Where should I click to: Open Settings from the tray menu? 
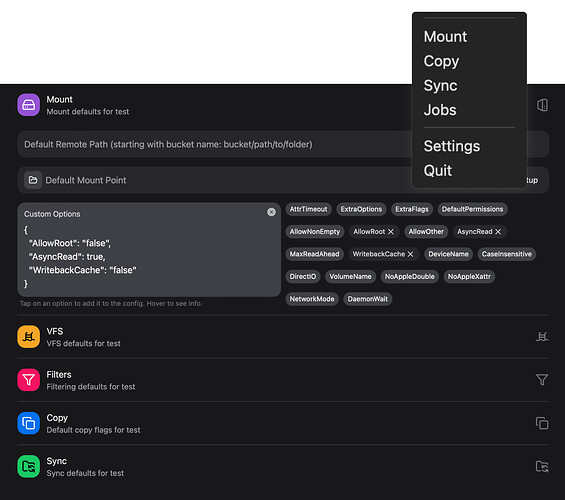[452, 146]
